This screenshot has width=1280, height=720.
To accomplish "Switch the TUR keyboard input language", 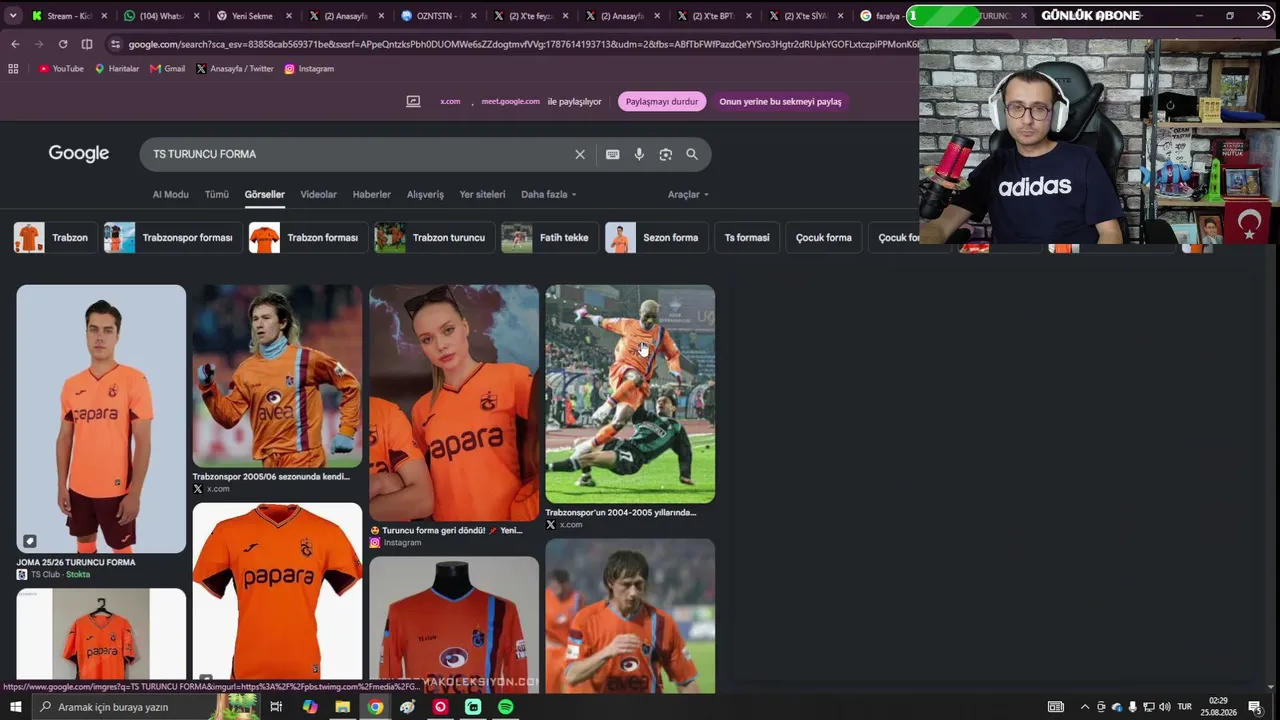I will click(x=1185, y=707).
